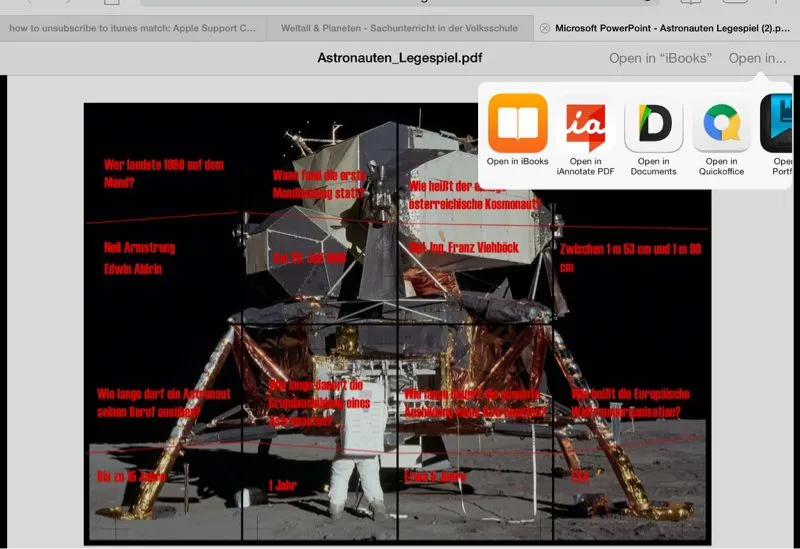The image size is (800, 549).
Task: Tap the address bar at the top
Action: pyautogui.click(x=400, y=3)
